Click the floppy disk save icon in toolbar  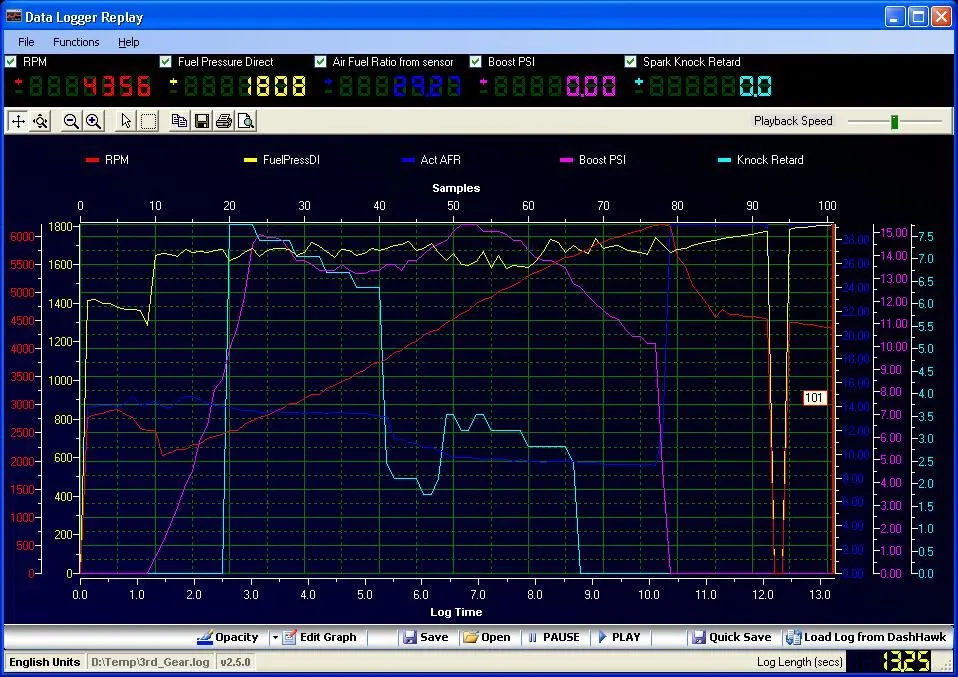pos(202,121)
